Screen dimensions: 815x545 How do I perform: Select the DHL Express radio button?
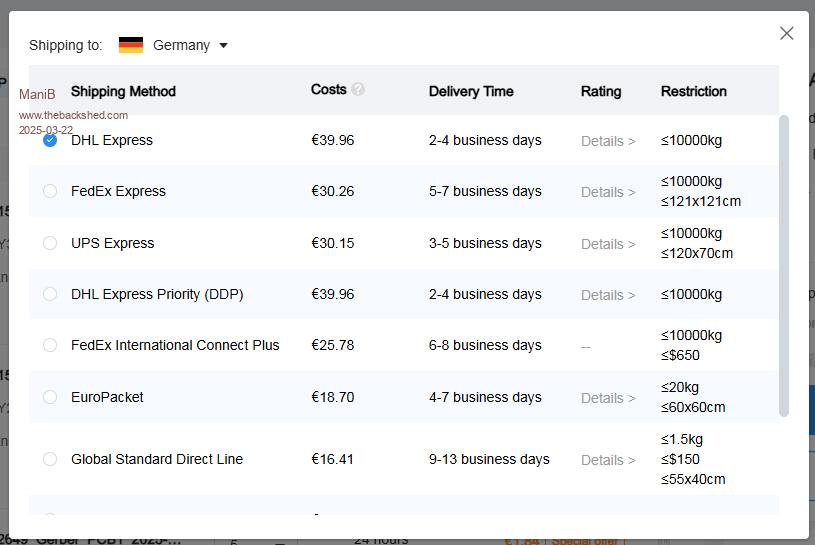click(x=50, y=140)
